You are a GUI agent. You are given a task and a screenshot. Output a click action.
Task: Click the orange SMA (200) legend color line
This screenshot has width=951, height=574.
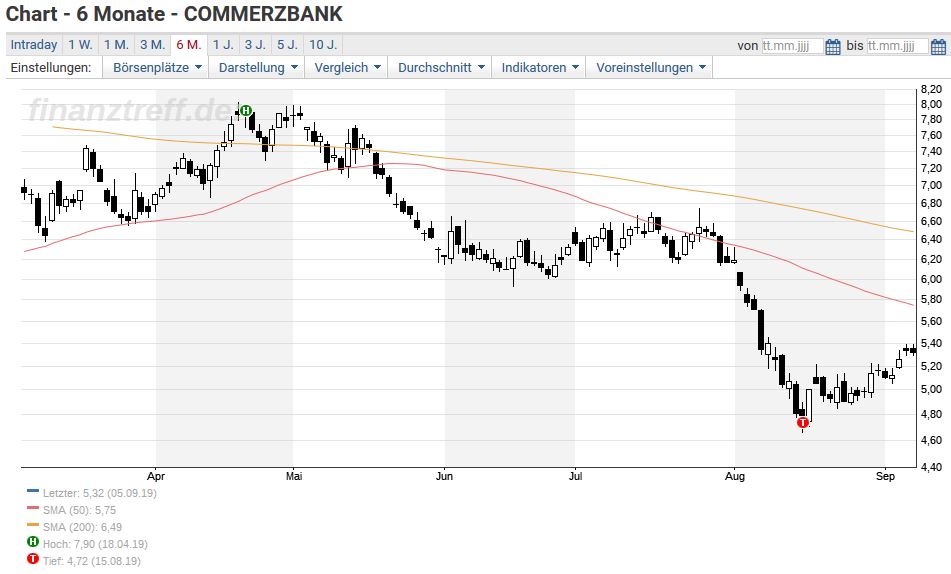(33, 525)
